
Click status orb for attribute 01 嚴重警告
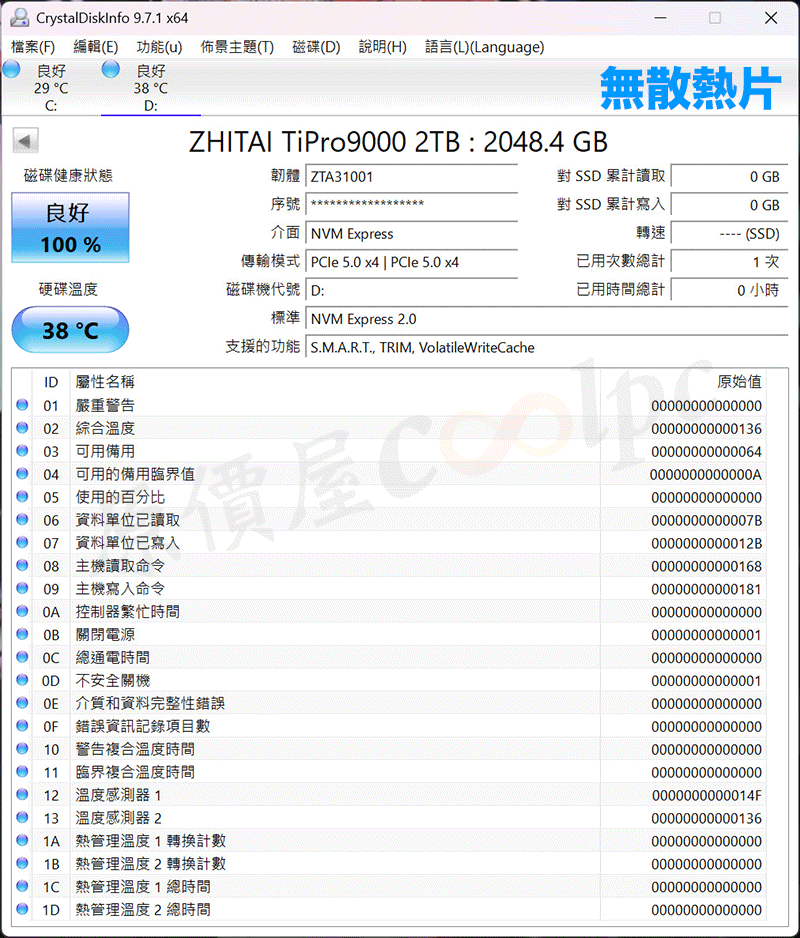(23, 406)
